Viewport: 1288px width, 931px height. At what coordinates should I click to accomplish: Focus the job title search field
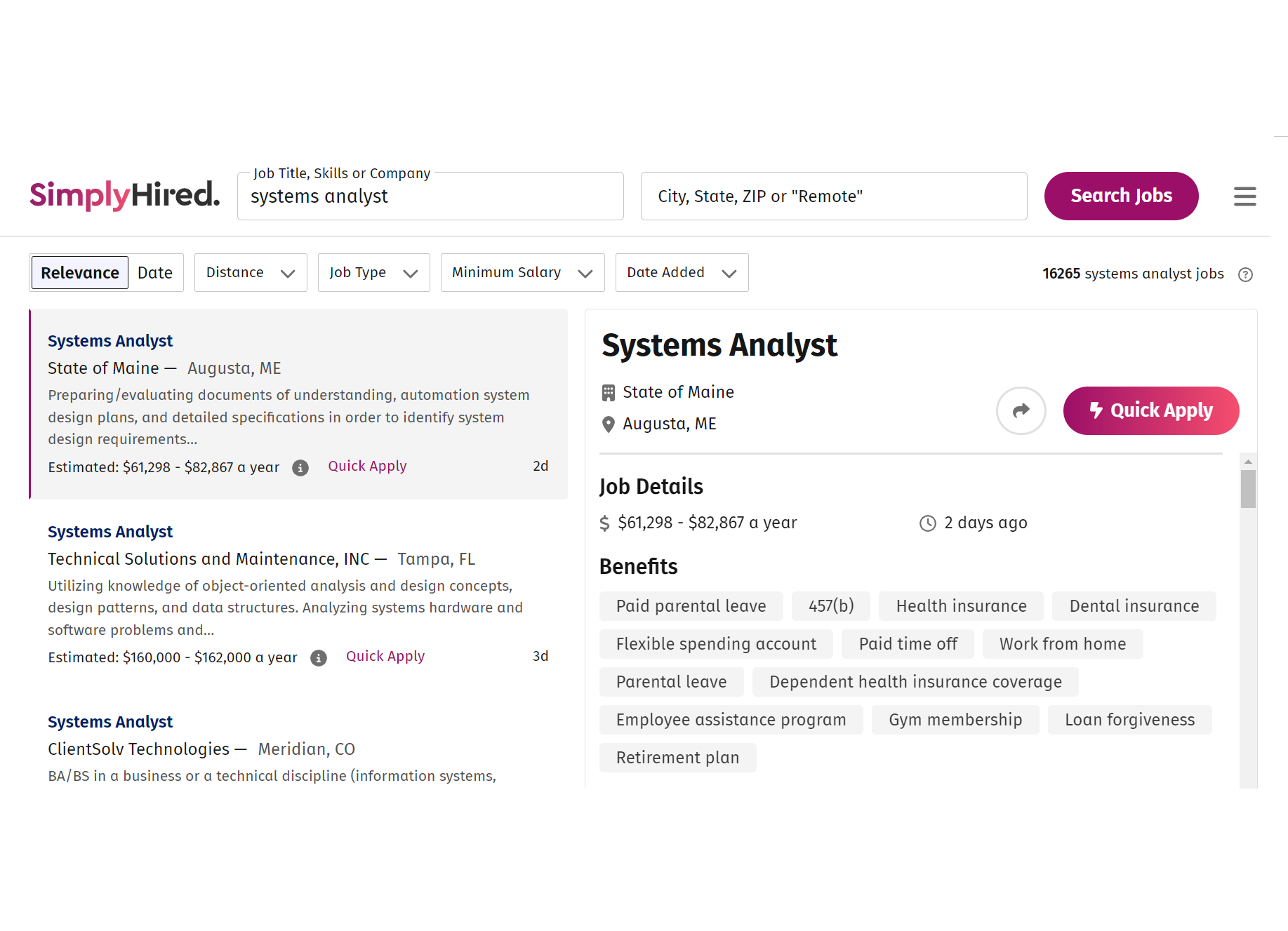click(x=430, y=196)
